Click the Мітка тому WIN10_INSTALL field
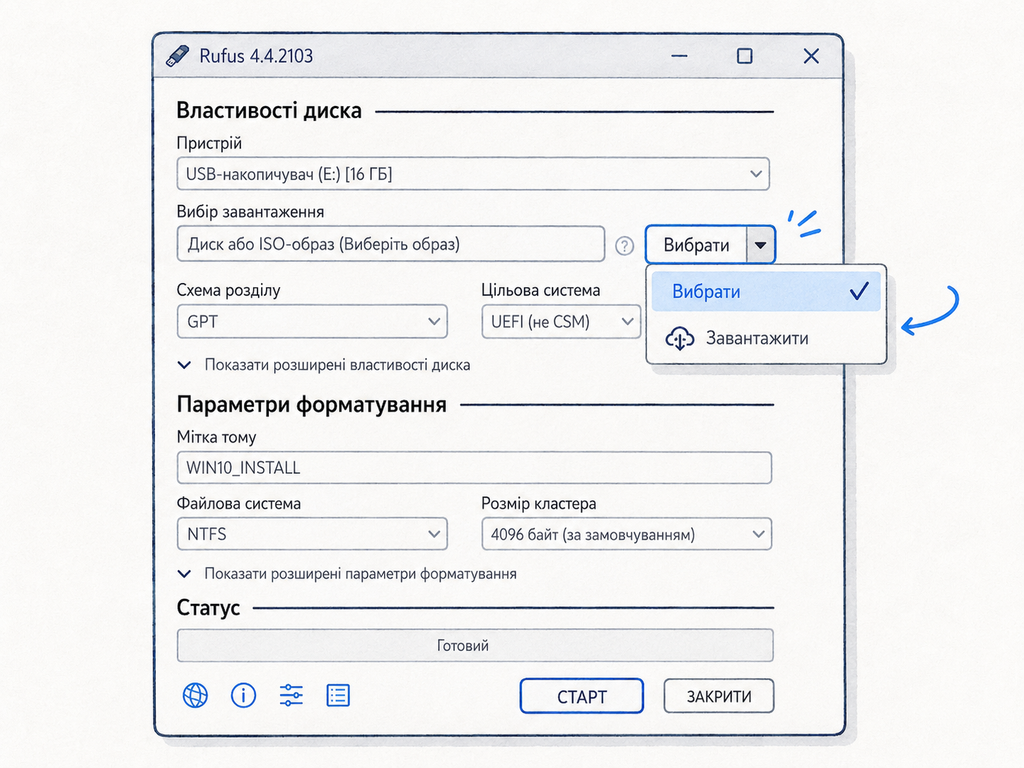Image resolution: width=1024 pixels, height=768 pixels. (474, 468)
